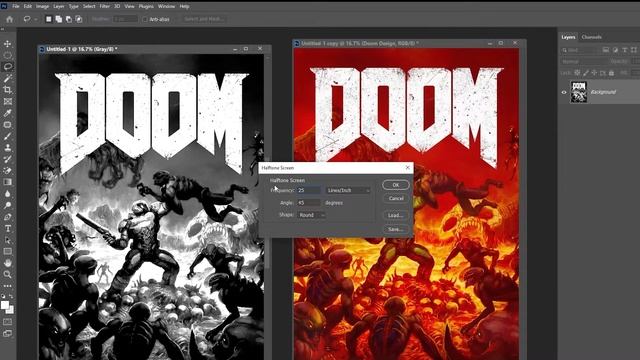
Task: Select the Crop tool
Action: point(7,89)
